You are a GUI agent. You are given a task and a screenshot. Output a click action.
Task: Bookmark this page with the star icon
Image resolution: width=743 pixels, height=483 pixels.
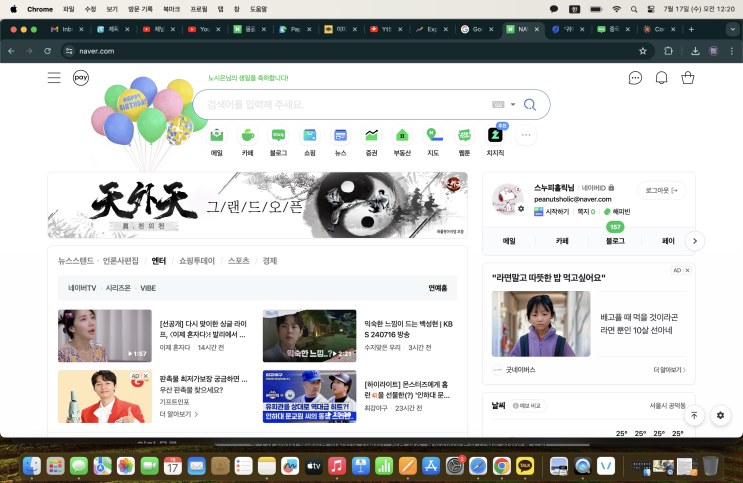pyautogui.click(x=643, y=51)
